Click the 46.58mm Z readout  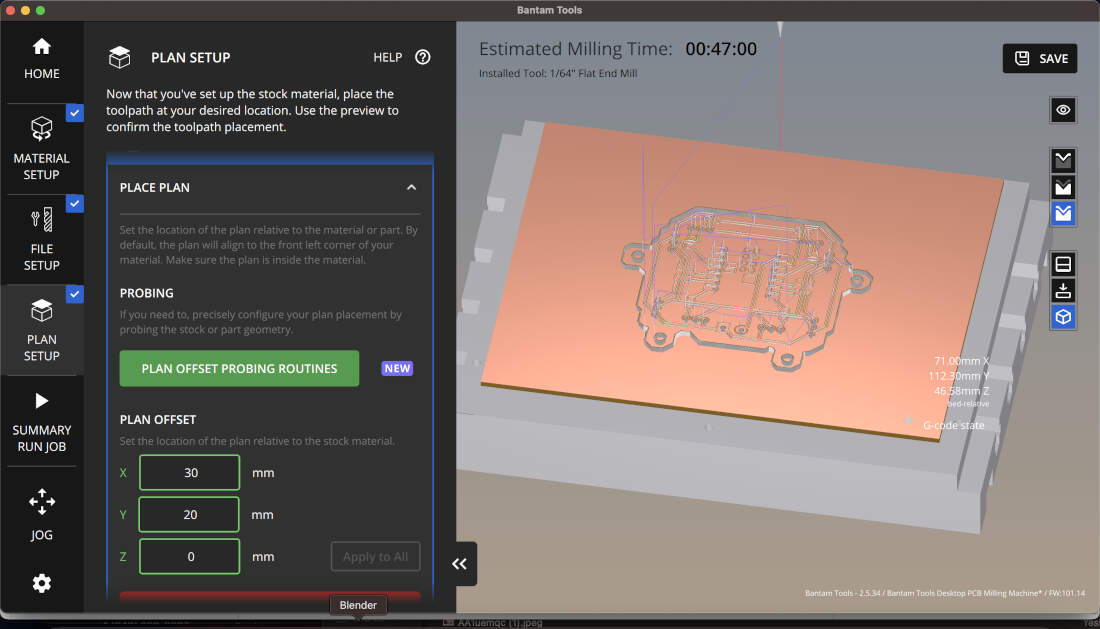click(961, 391)
